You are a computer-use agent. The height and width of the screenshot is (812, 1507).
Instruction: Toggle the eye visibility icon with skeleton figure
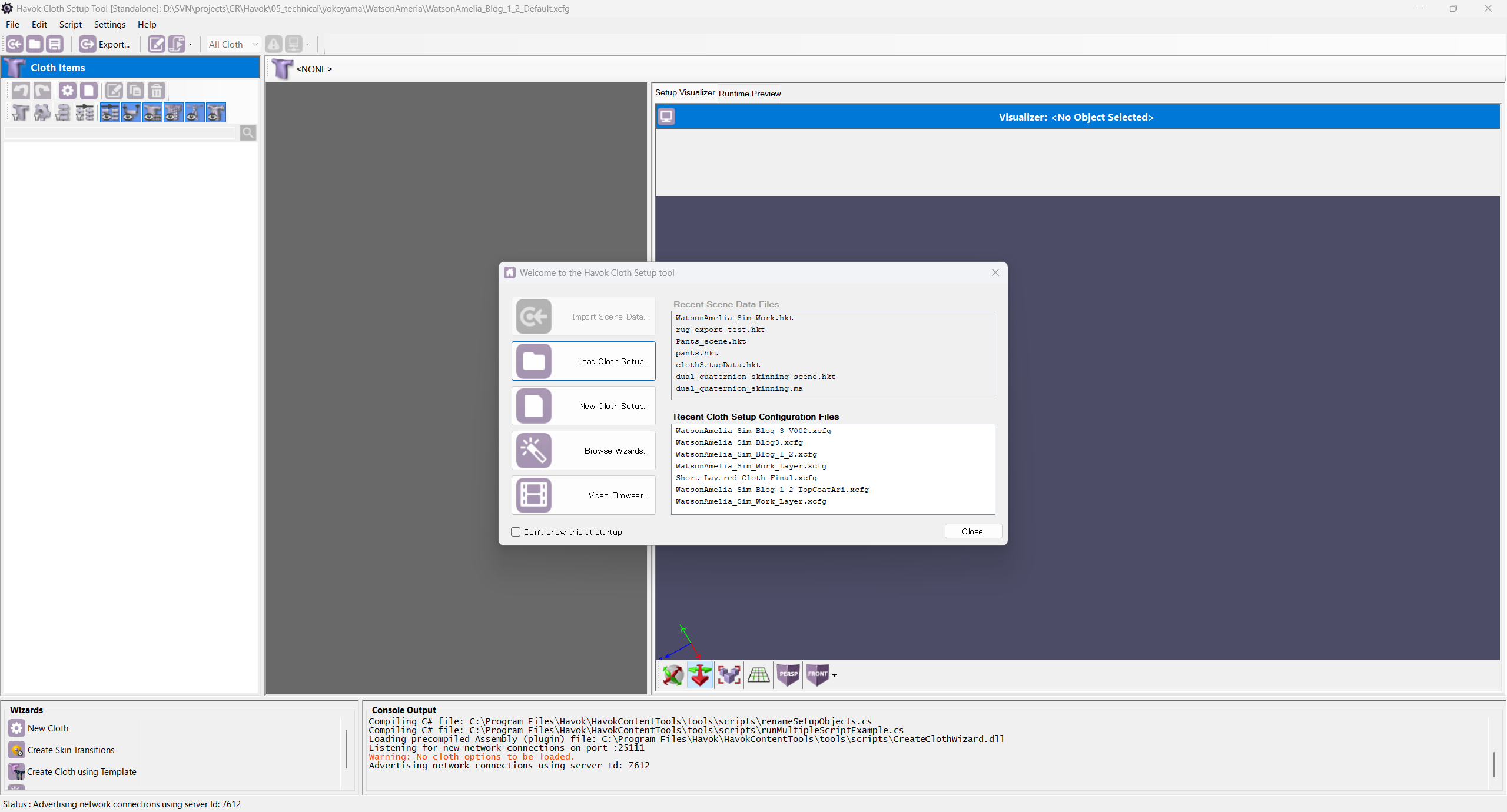195,112
